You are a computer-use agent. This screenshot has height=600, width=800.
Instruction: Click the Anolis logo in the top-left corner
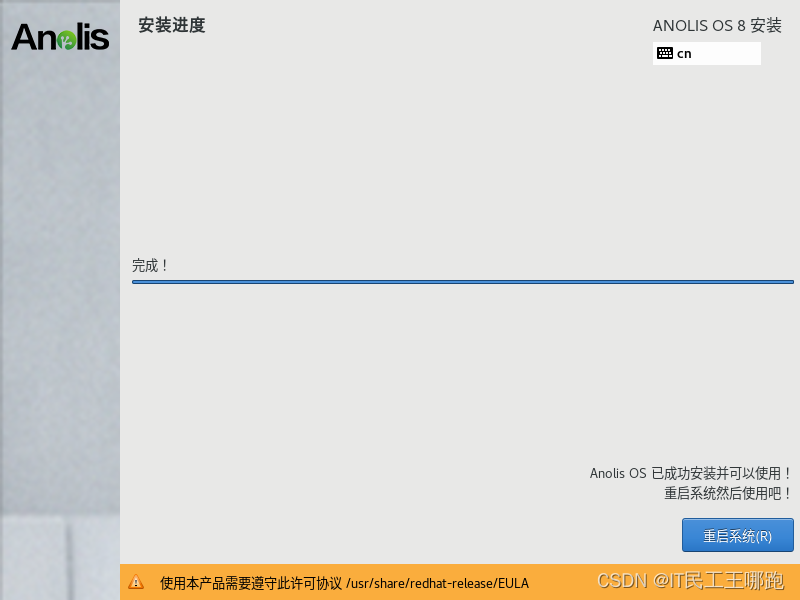coord(60,37)
